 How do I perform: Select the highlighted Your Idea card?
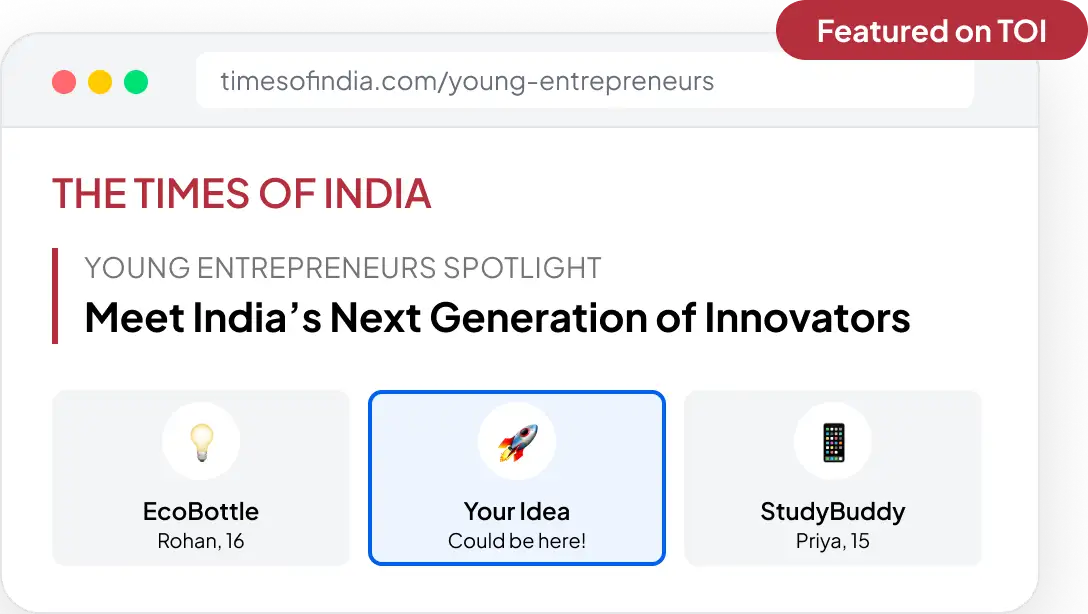point(517,478)
